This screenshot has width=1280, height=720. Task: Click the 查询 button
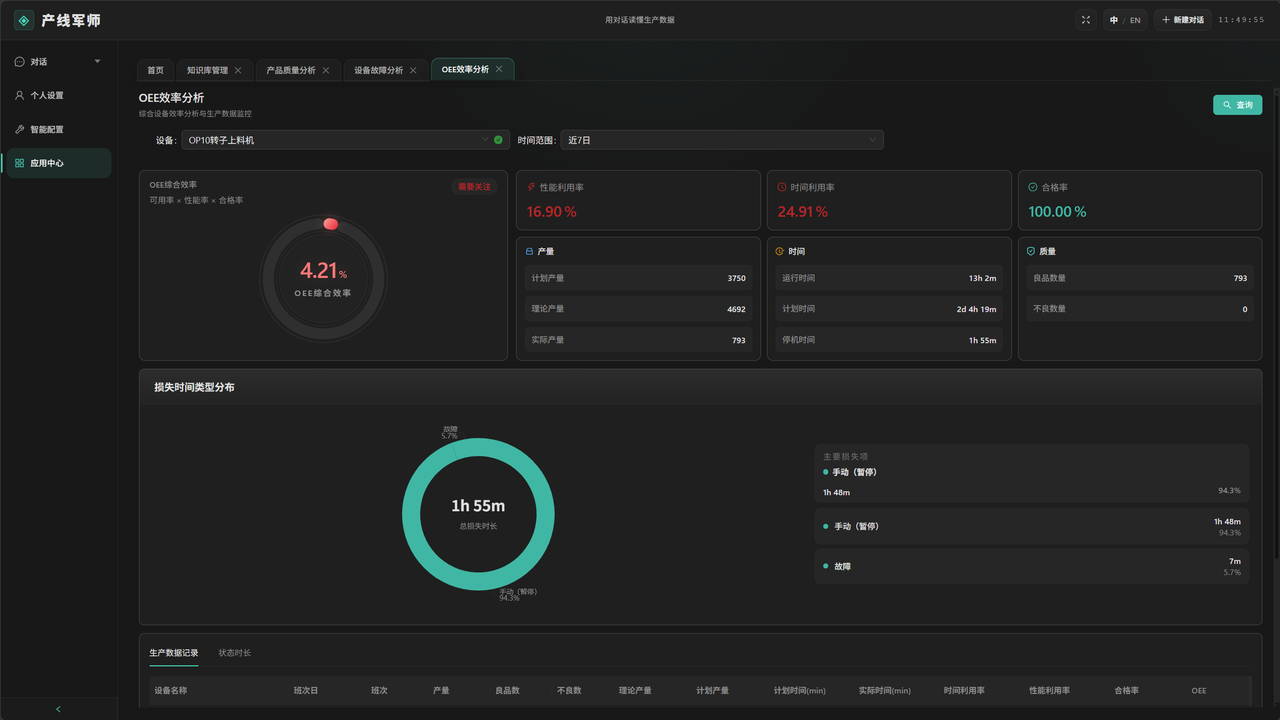1238,105
